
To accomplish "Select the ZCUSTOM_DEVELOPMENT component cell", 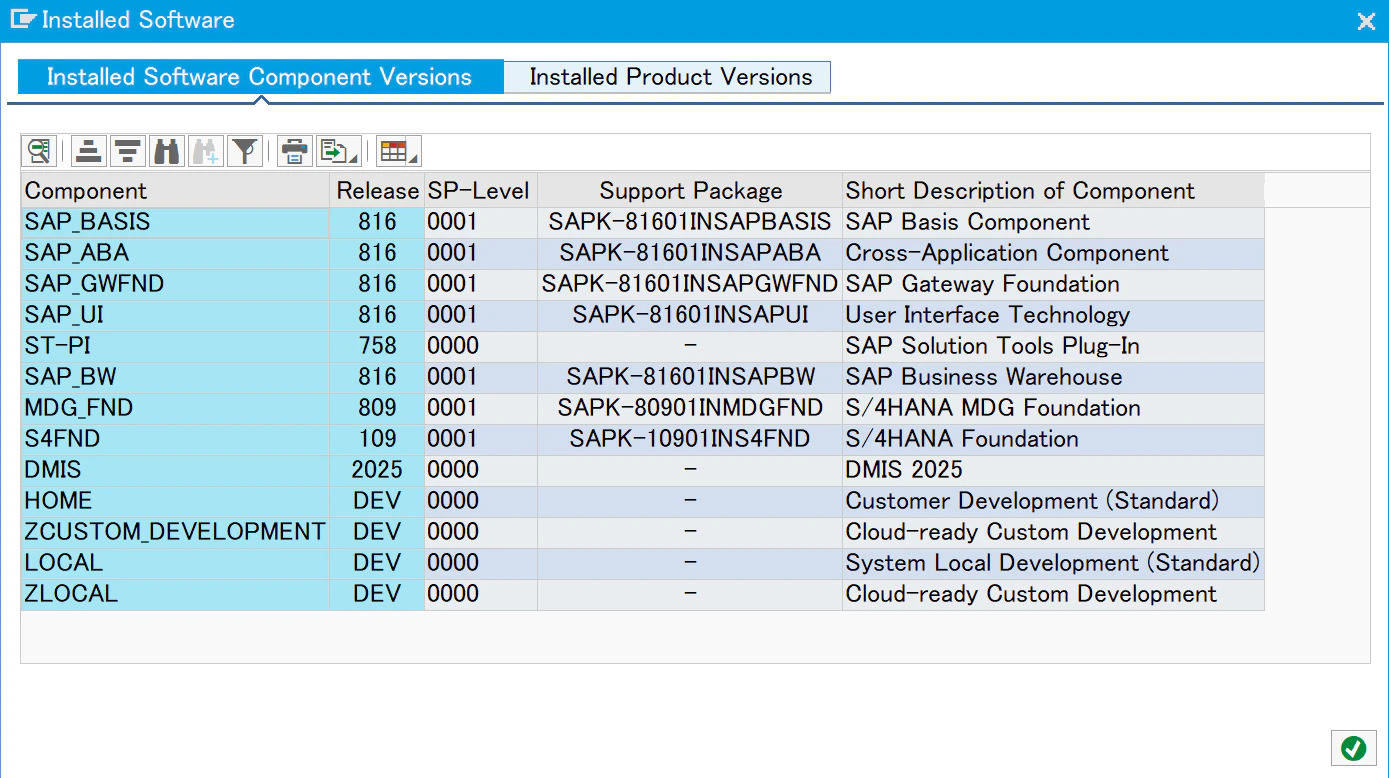I will coord(176,532).
